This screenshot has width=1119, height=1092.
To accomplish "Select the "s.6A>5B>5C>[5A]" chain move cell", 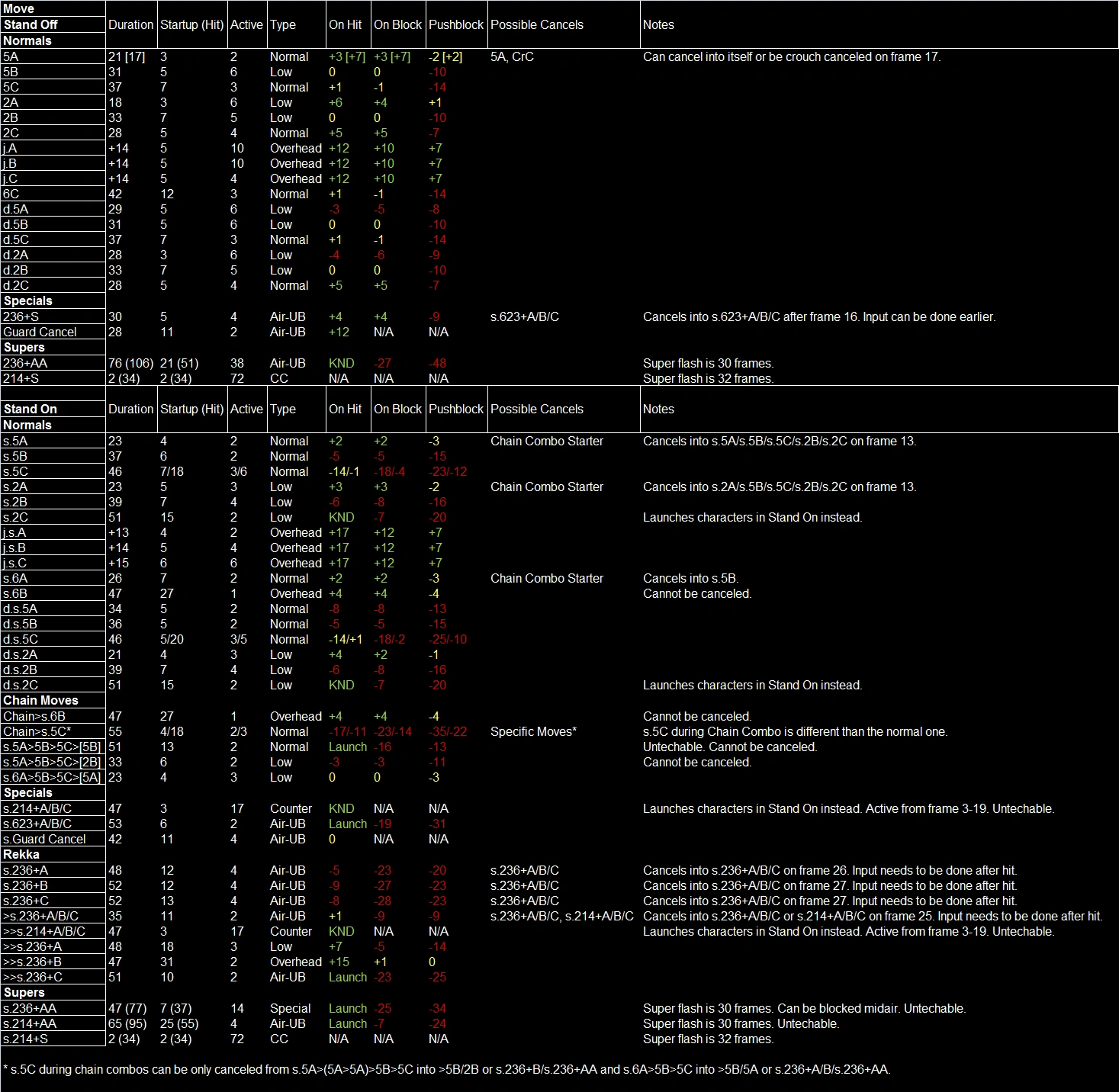I will click(53, 777).
